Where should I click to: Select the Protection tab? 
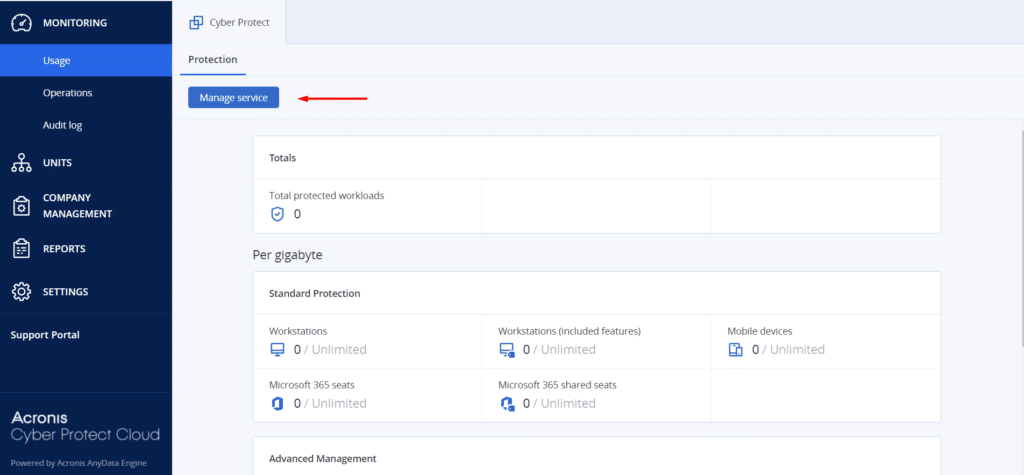pos(213,59)
